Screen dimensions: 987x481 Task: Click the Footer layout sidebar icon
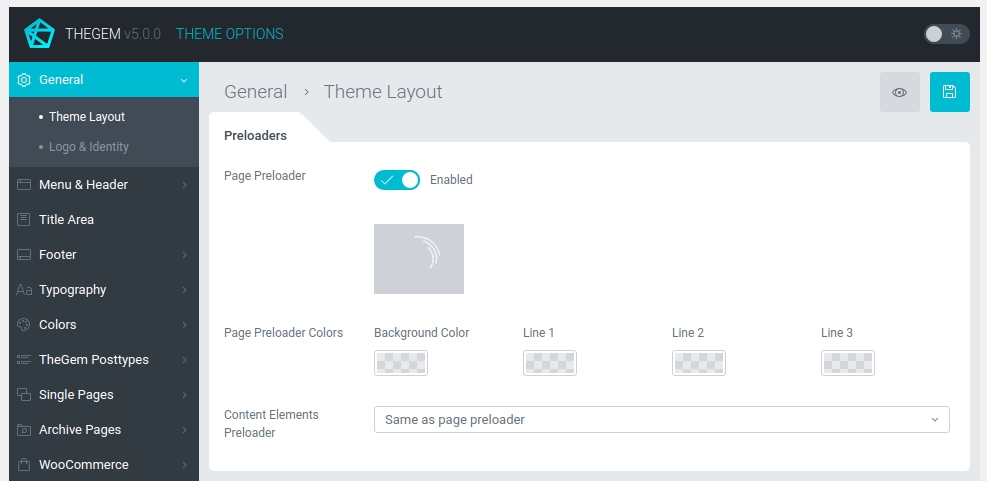click(25, 255)
